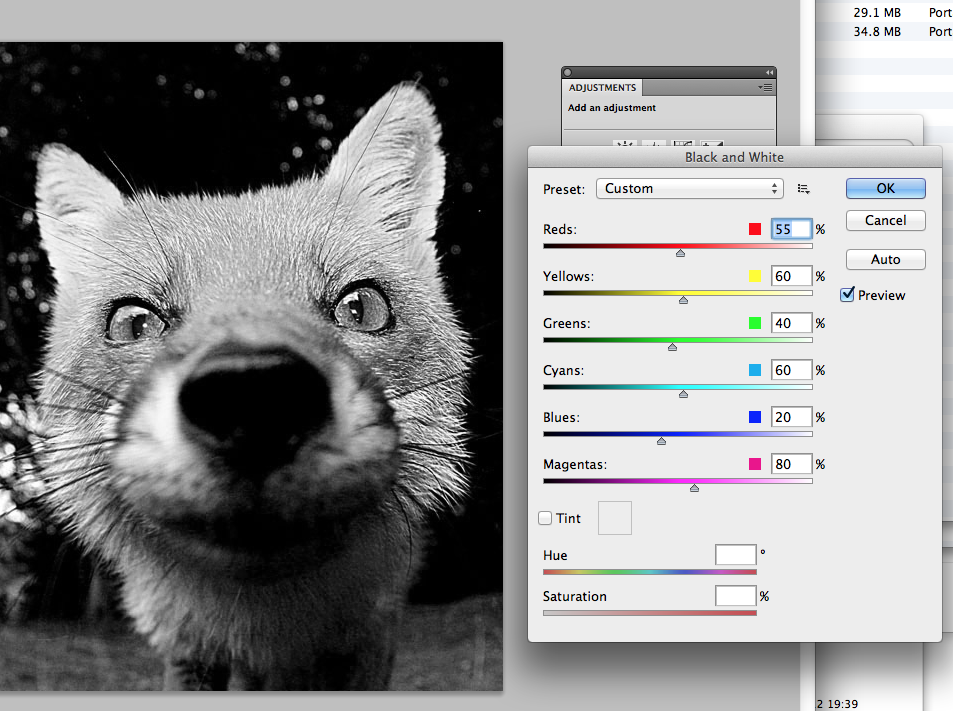Click the Tint color box

pos(614,517)
